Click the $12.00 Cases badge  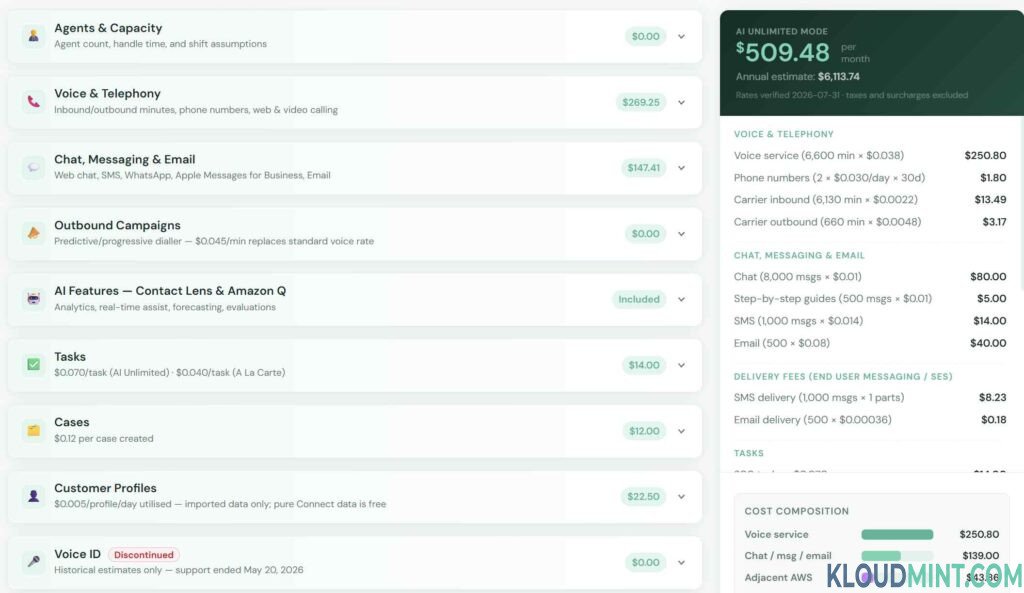click(x=644, y=431)
